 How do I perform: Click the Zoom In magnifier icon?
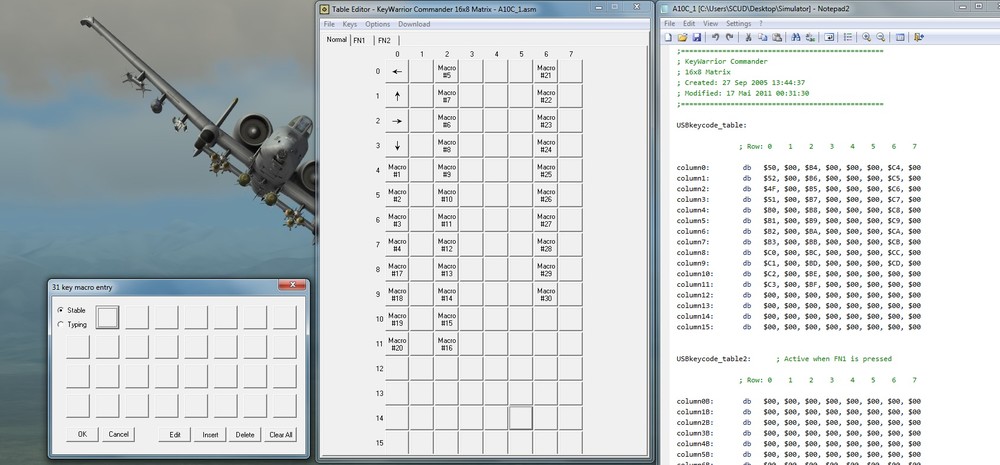[866, 37]
